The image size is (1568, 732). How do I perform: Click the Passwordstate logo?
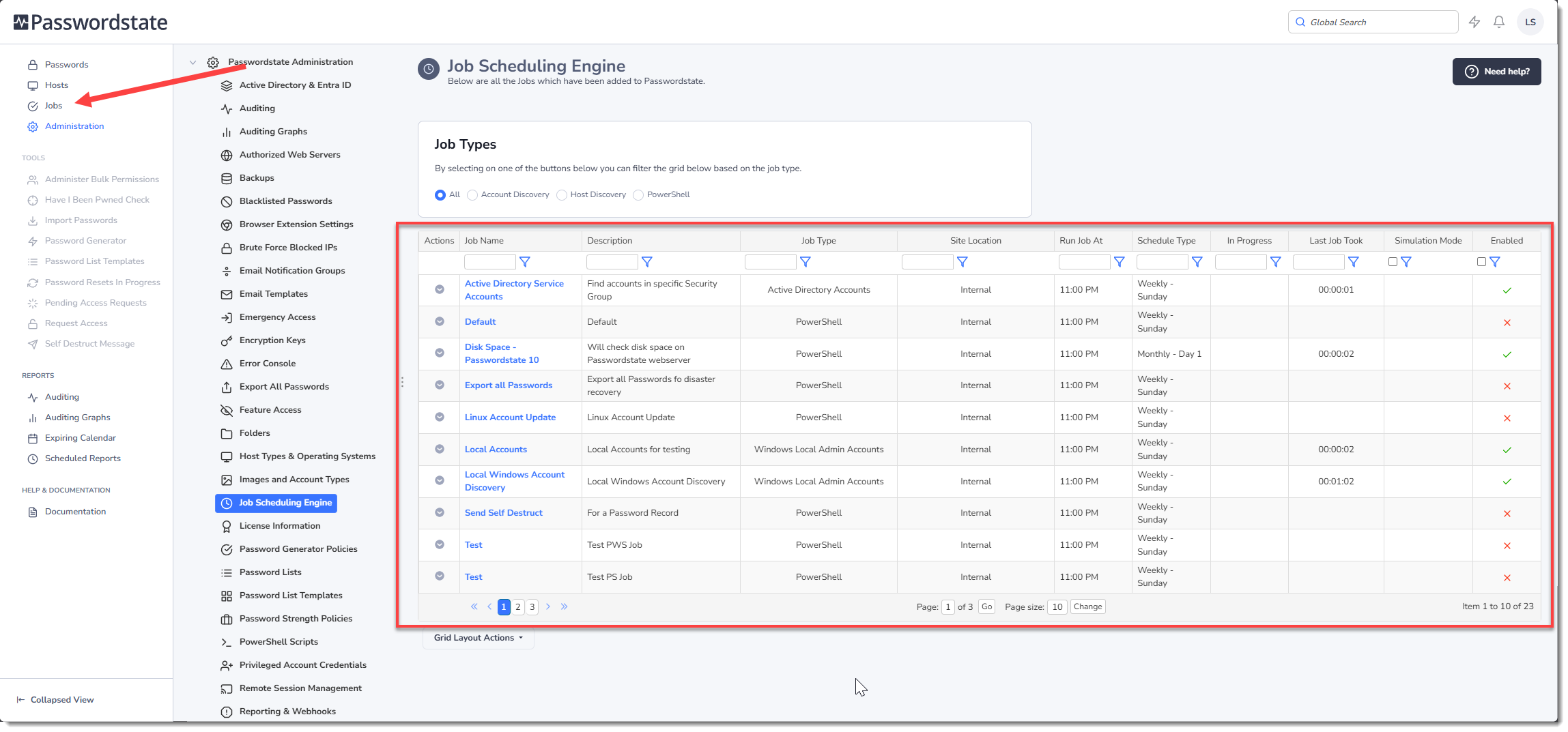pyautogui.click(x=90, y=23)
